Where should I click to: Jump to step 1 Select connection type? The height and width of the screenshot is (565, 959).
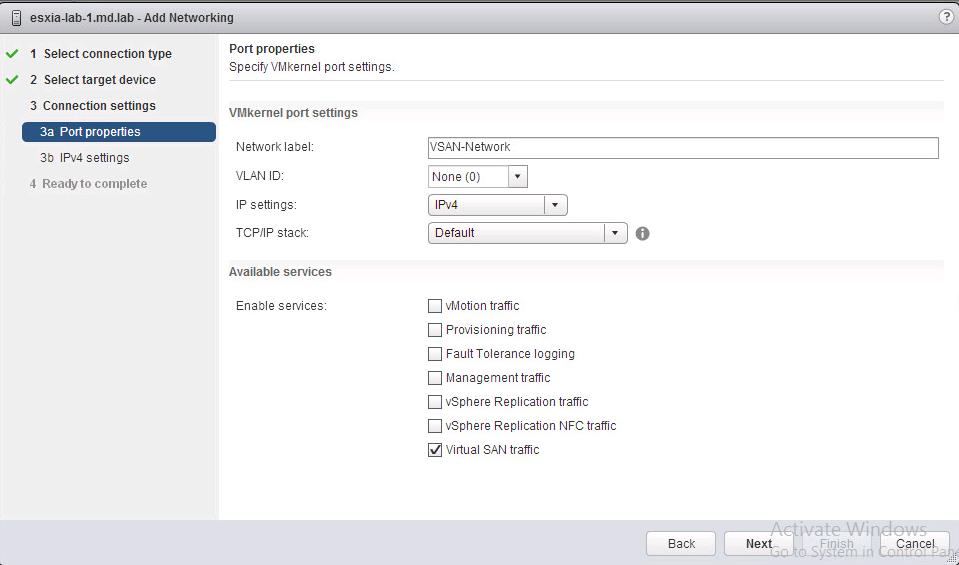point(107,54)
